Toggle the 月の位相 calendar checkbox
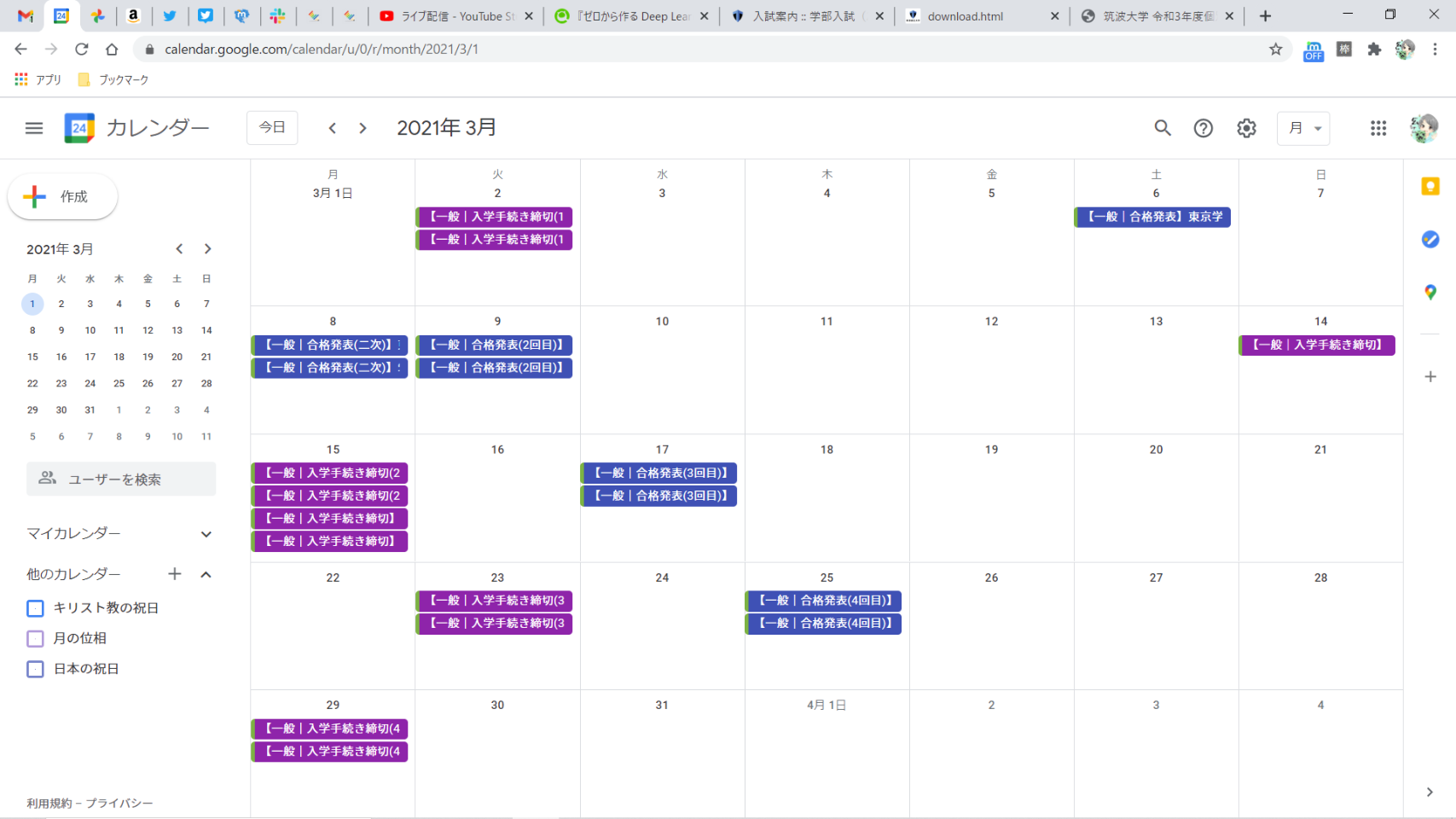This screenshot has height=819, width=1456. point(35,638)
